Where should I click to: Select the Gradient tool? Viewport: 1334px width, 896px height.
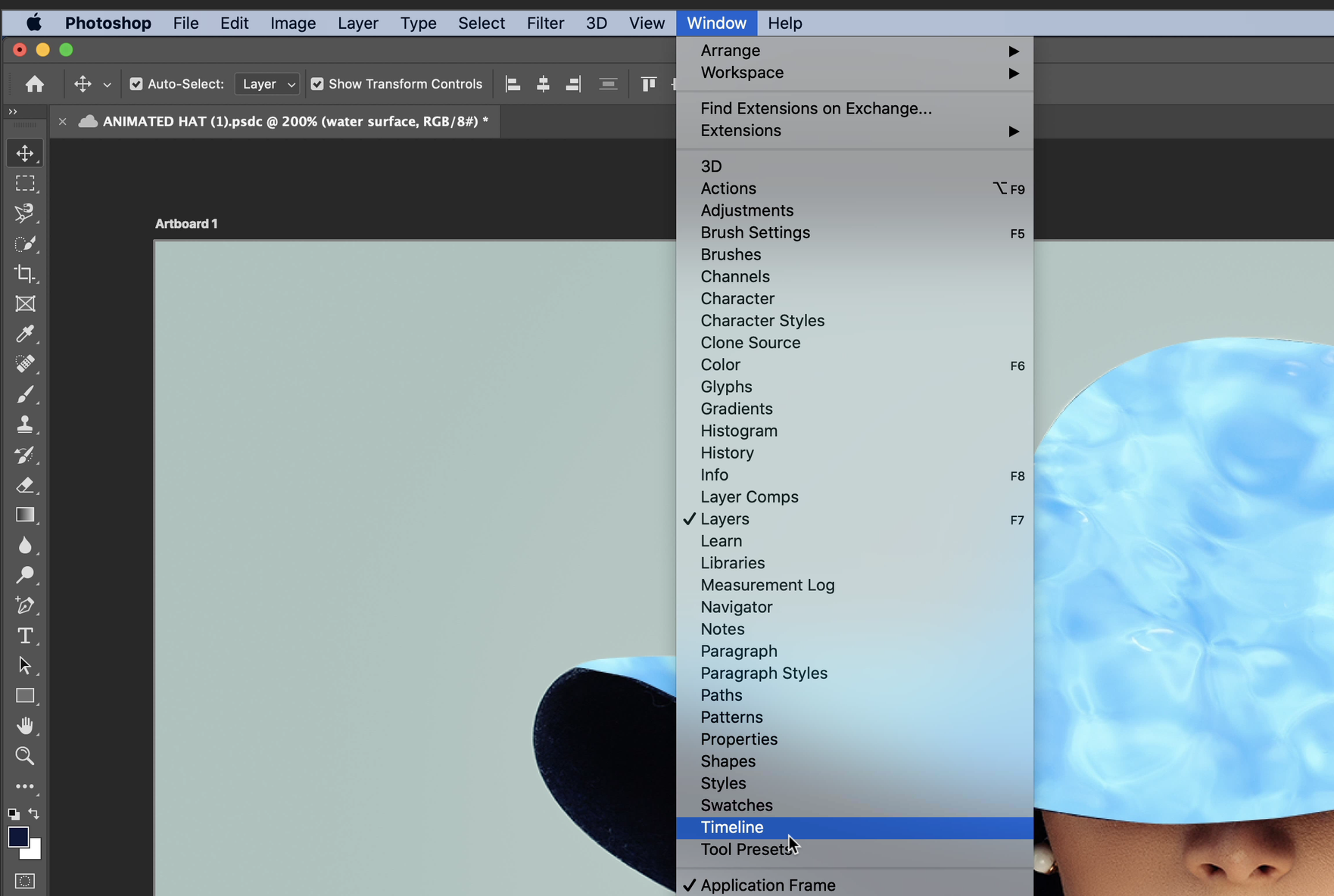pyautogui.click(x=25, y=515)
